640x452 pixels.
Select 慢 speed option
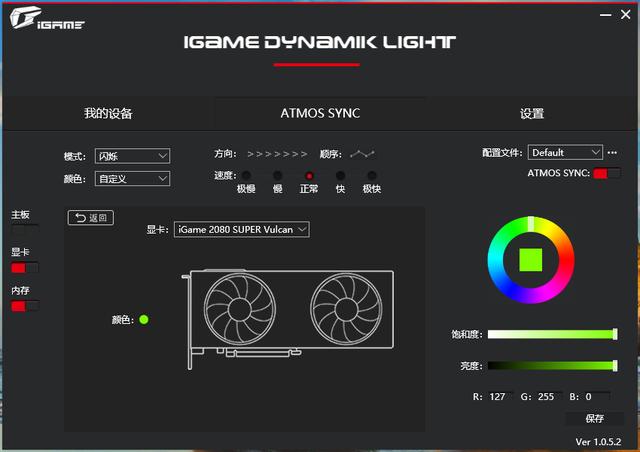click(x=278, y=176)
